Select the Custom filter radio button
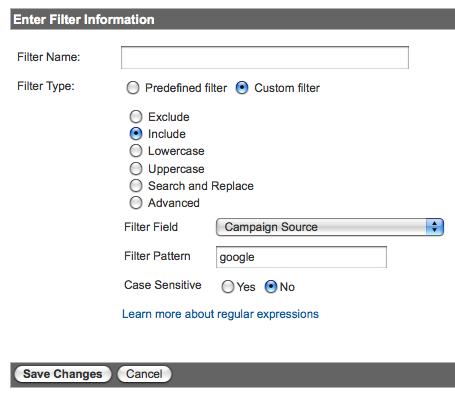 point(242,88)
